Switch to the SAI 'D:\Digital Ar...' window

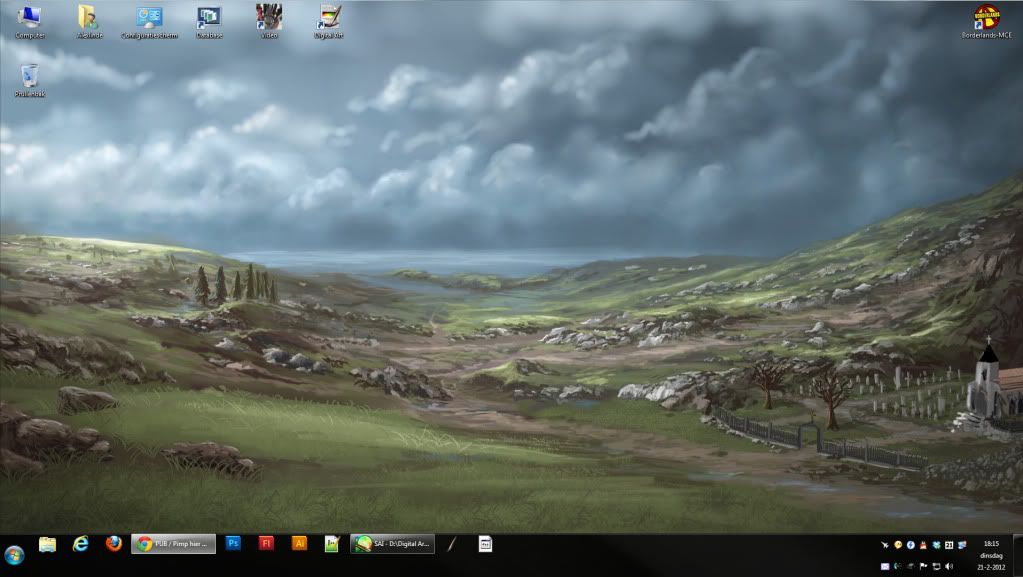click(x=392, y=544)
